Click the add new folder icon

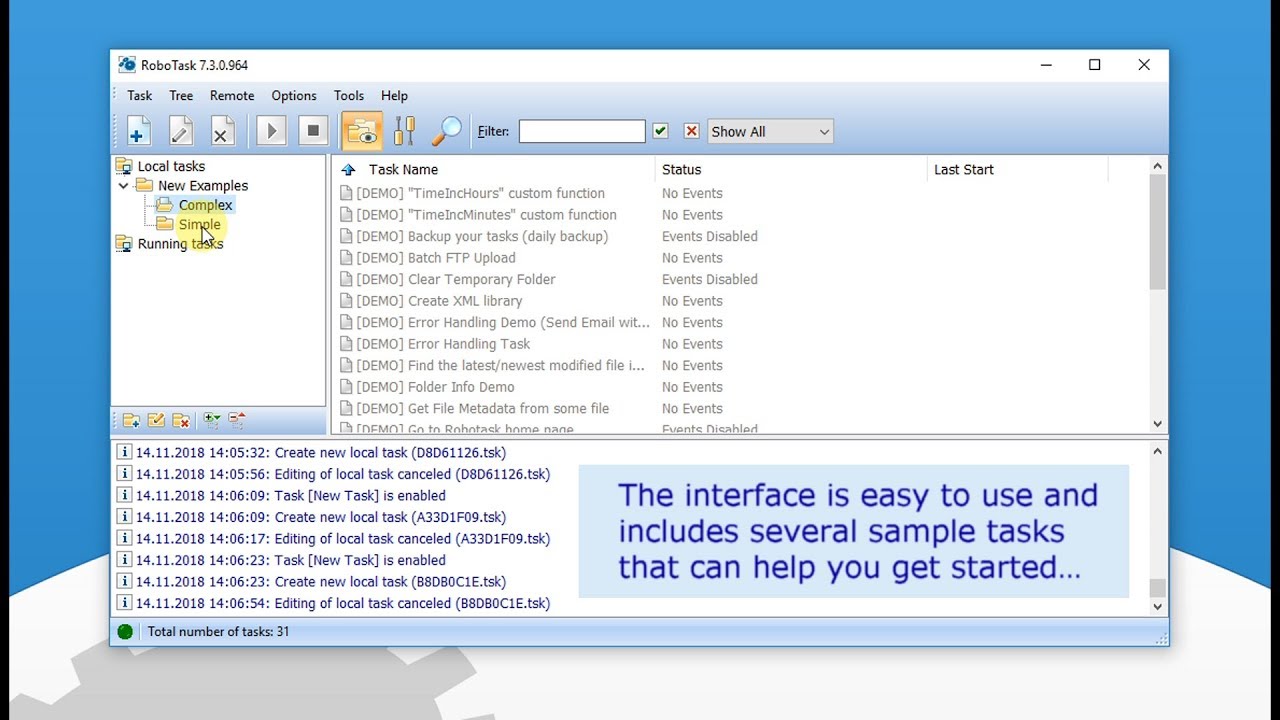tap(131, 421)
